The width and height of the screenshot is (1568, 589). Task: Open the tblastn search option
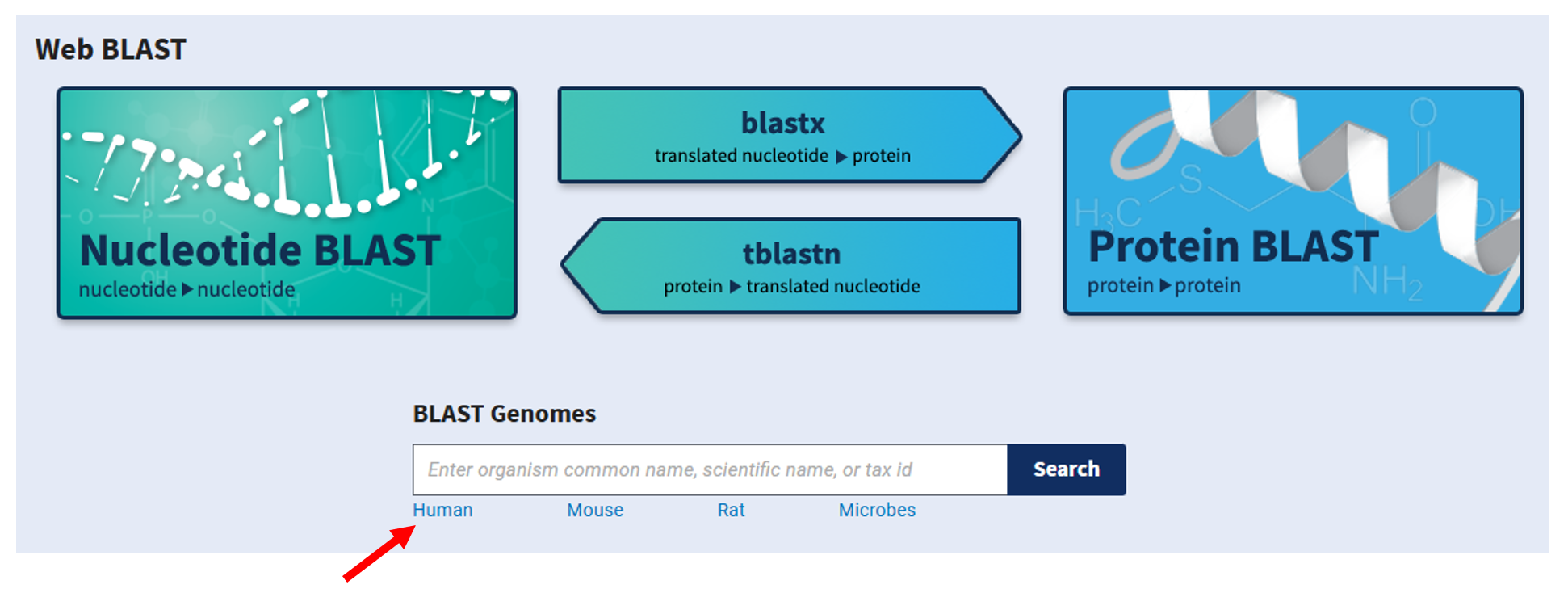pyautogui.click(x=790, y=255)
